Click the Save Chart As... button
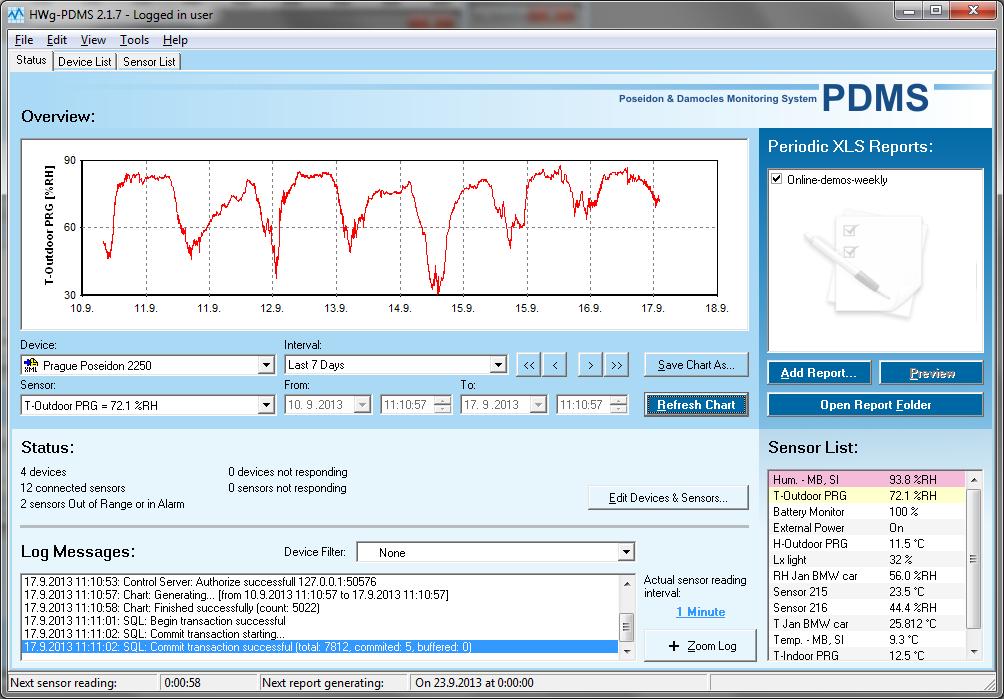The width and height of the screenshot is (1004, 699). click(x=696, y=365)
